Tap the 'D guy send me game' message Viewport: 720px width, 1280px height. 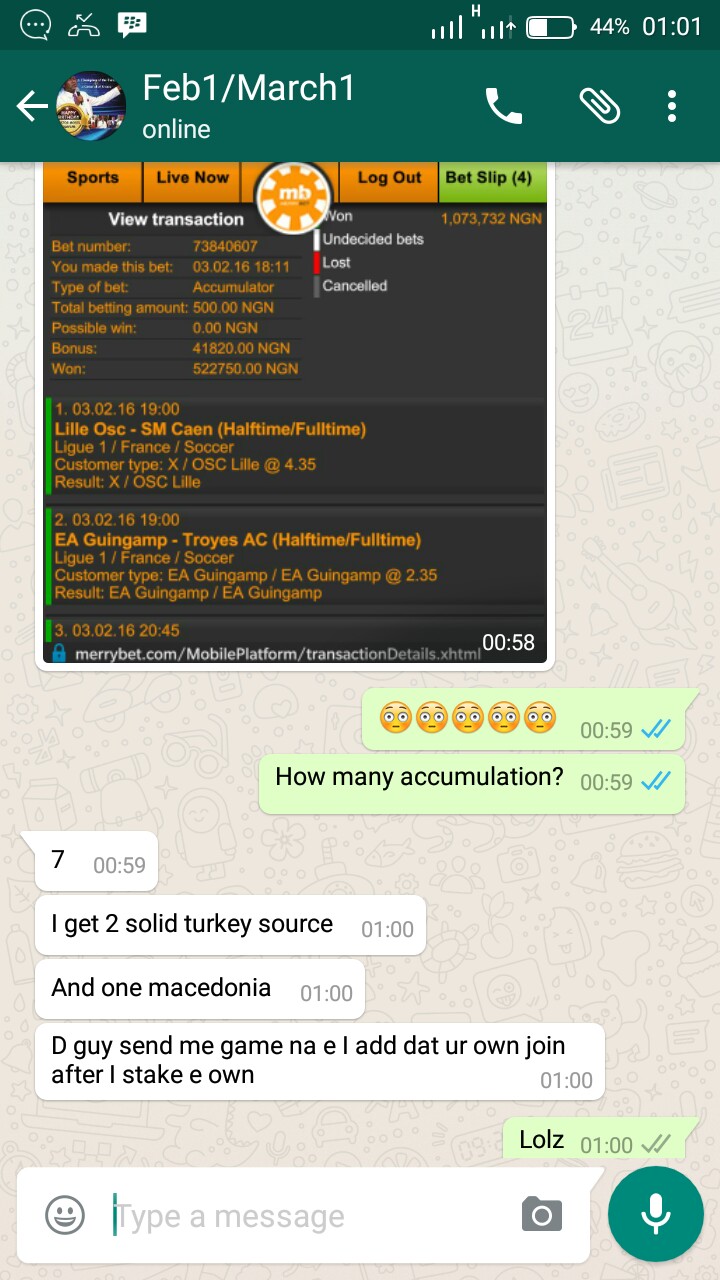coord(320,1061)
